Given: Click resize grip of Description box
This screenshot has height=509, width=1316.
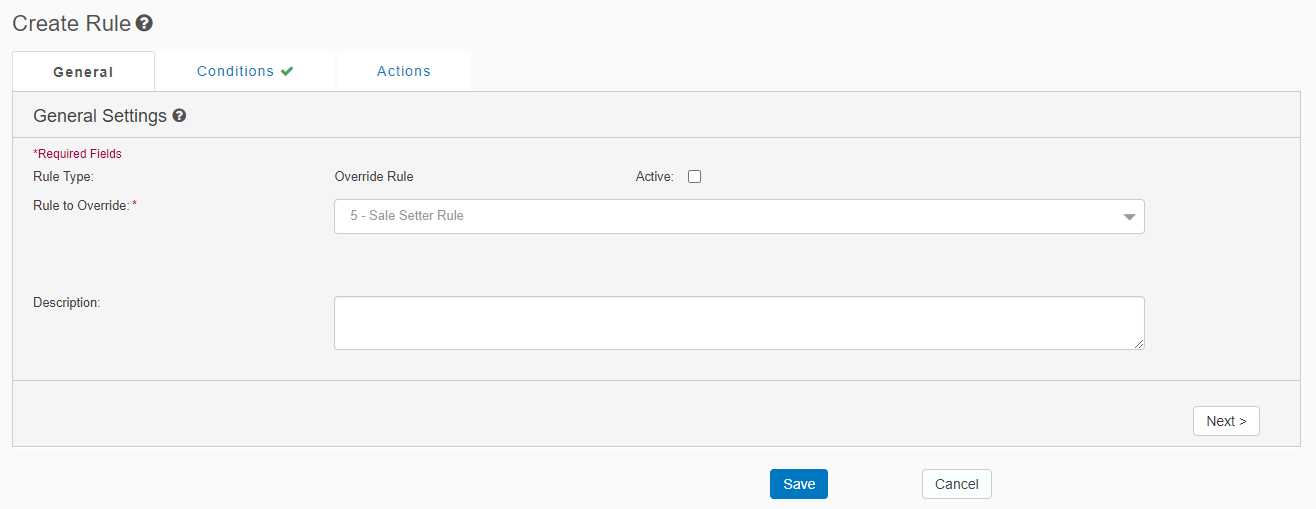Looking at the screenshot, I should (1138, 343).
